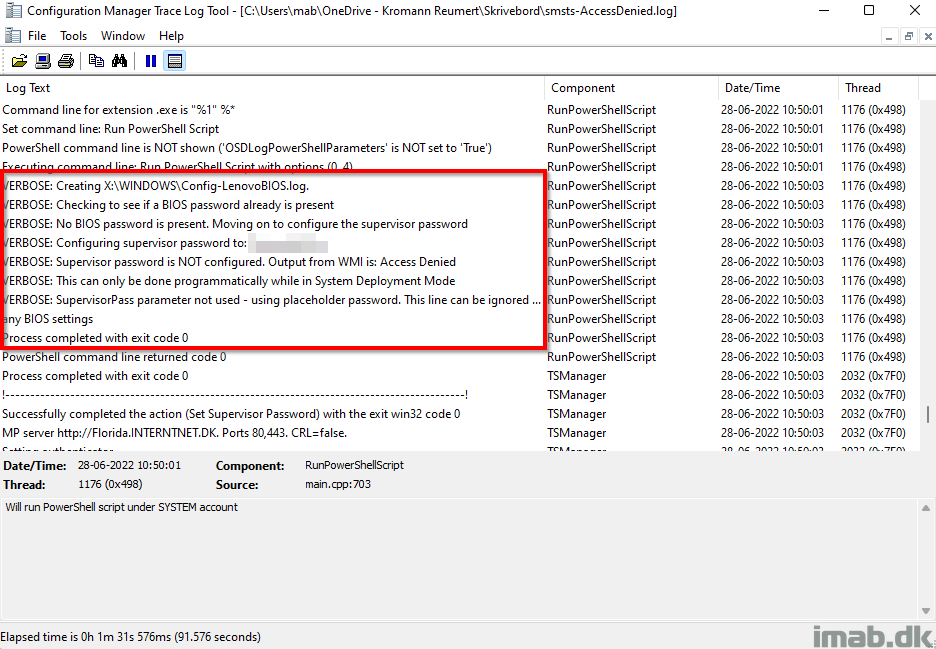
Task: Click the Open file toolbar icon
Action: [19, 61]
